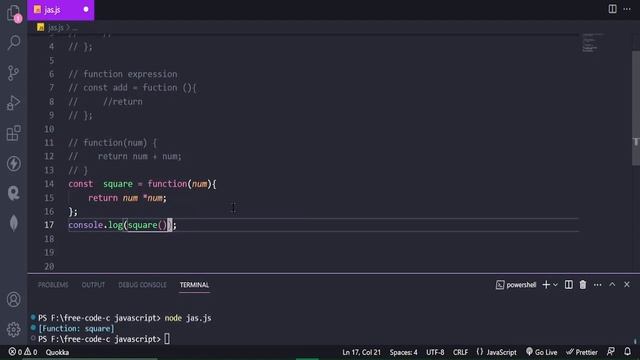Screen dimensions: 640x360
Task: Click the Quokka status bar item
Action: (57, 352)
